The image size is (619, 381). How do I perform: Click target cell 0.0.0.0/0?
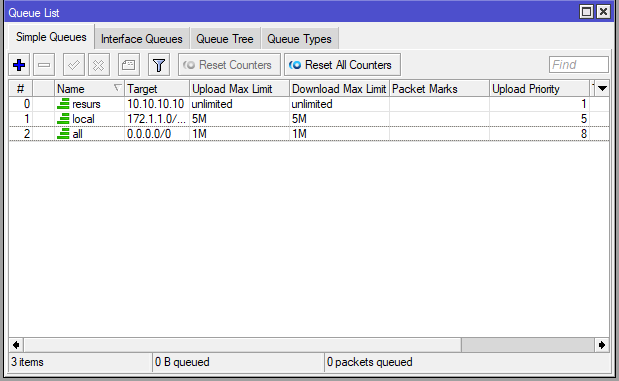point(149,134)
